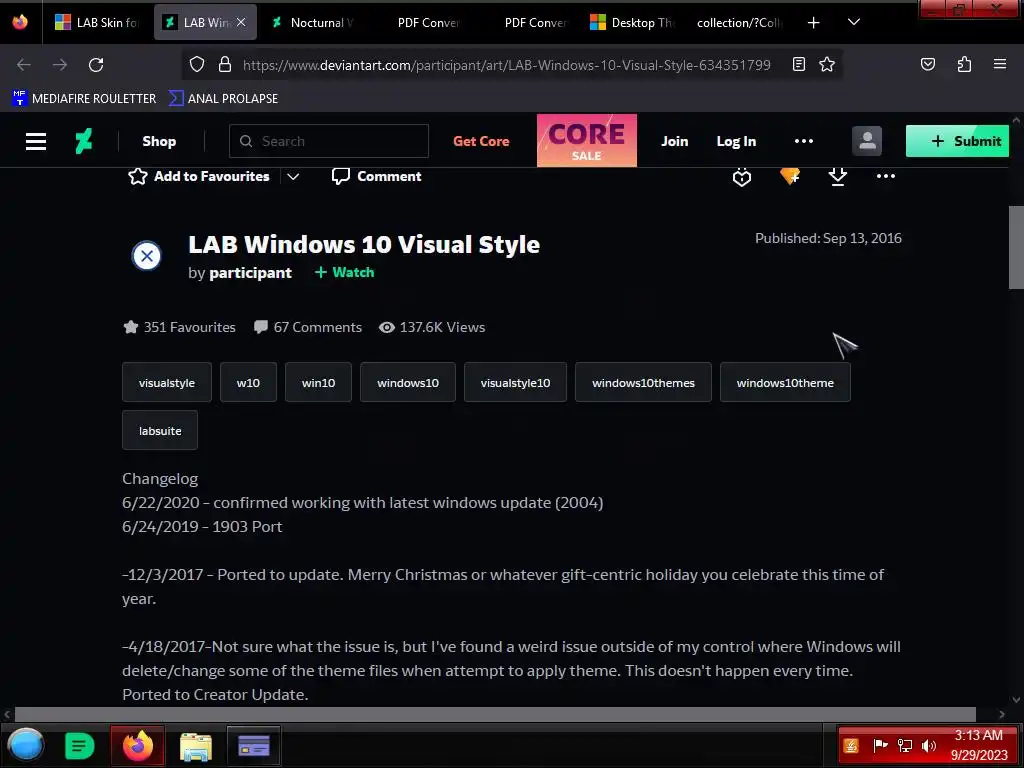Open the deviation more actions ellipsis
The image size is (1024, 768).
(x=886, y=176)
